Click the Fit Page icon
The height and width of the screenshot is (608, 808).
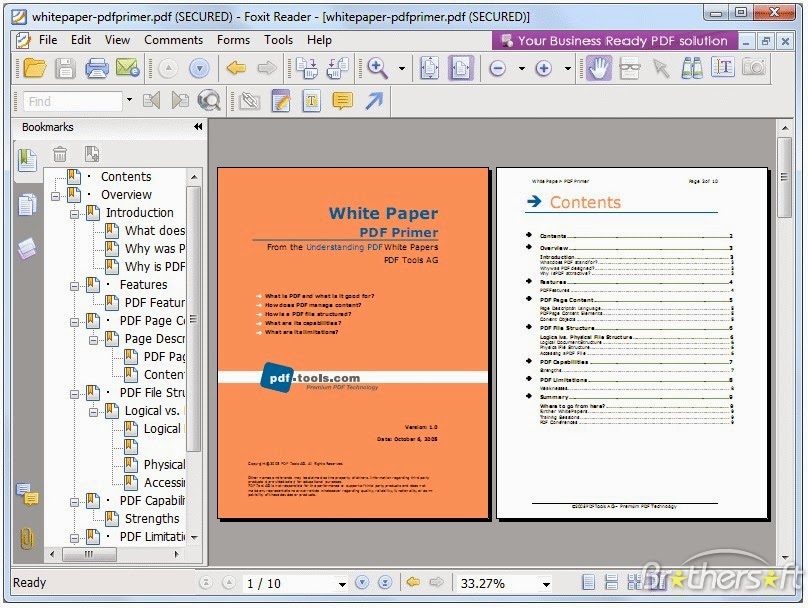point(430,67)
